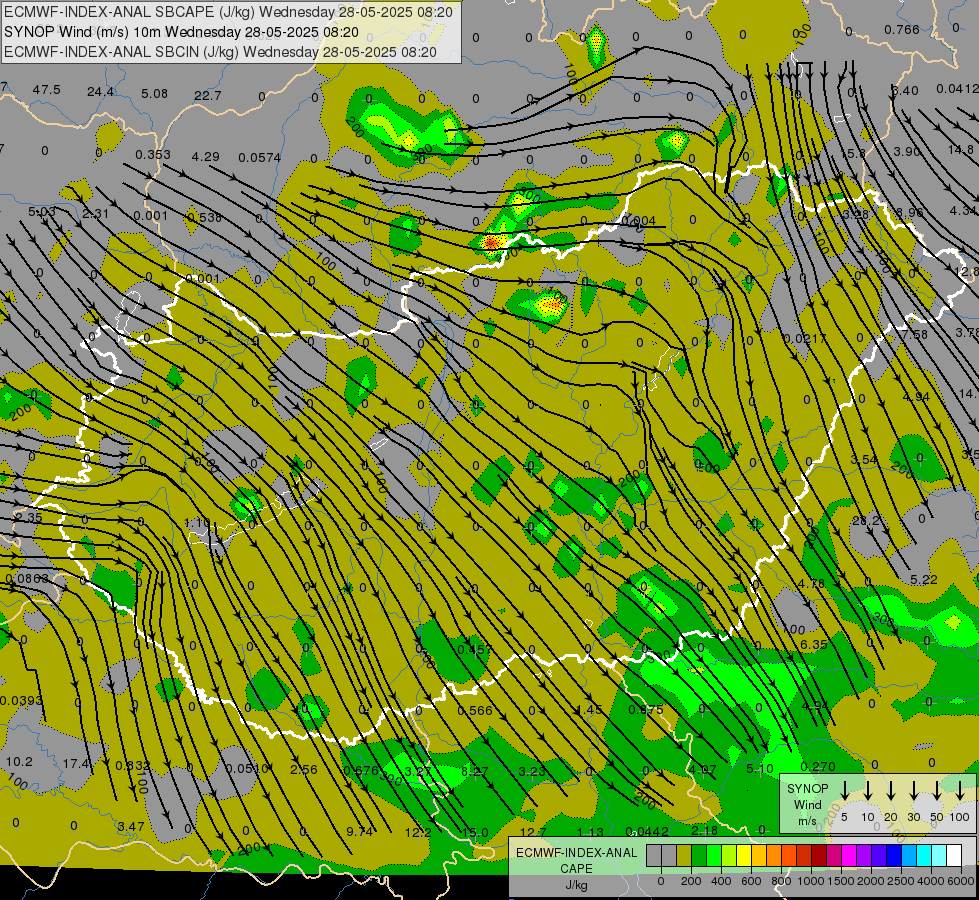979x900 pixels.
Task: Click the station value 0.0574
Action: point(260,157)
